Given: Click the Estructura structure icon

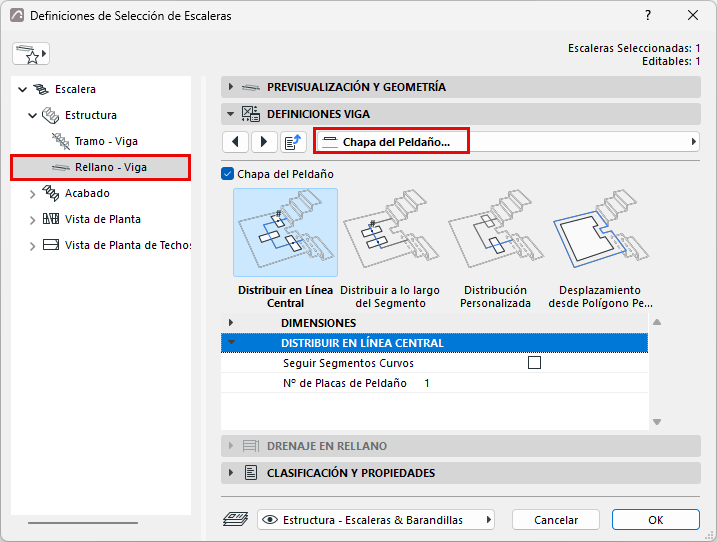Looking at the screenshot, I should click(x=50, y=115).
